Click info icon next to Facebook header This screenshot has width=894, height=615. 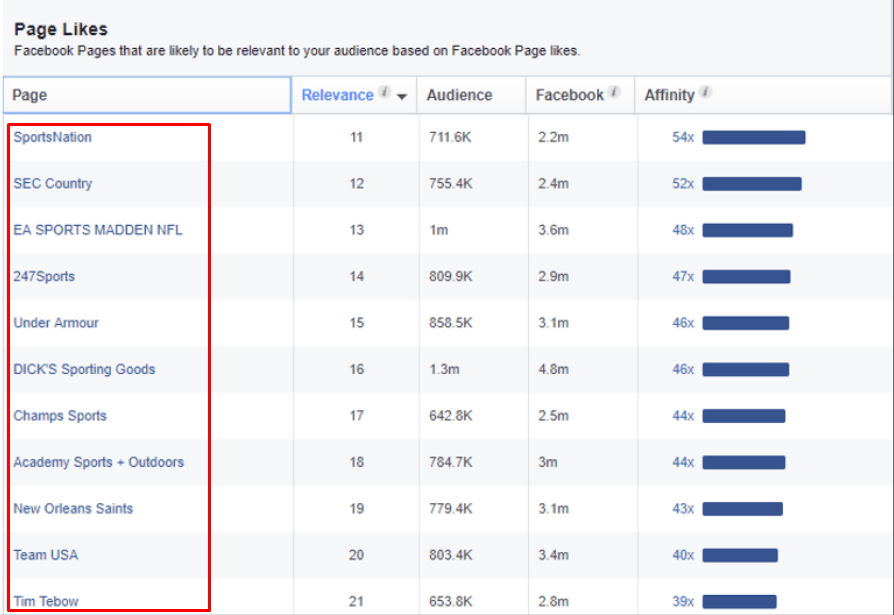point(614,92)
